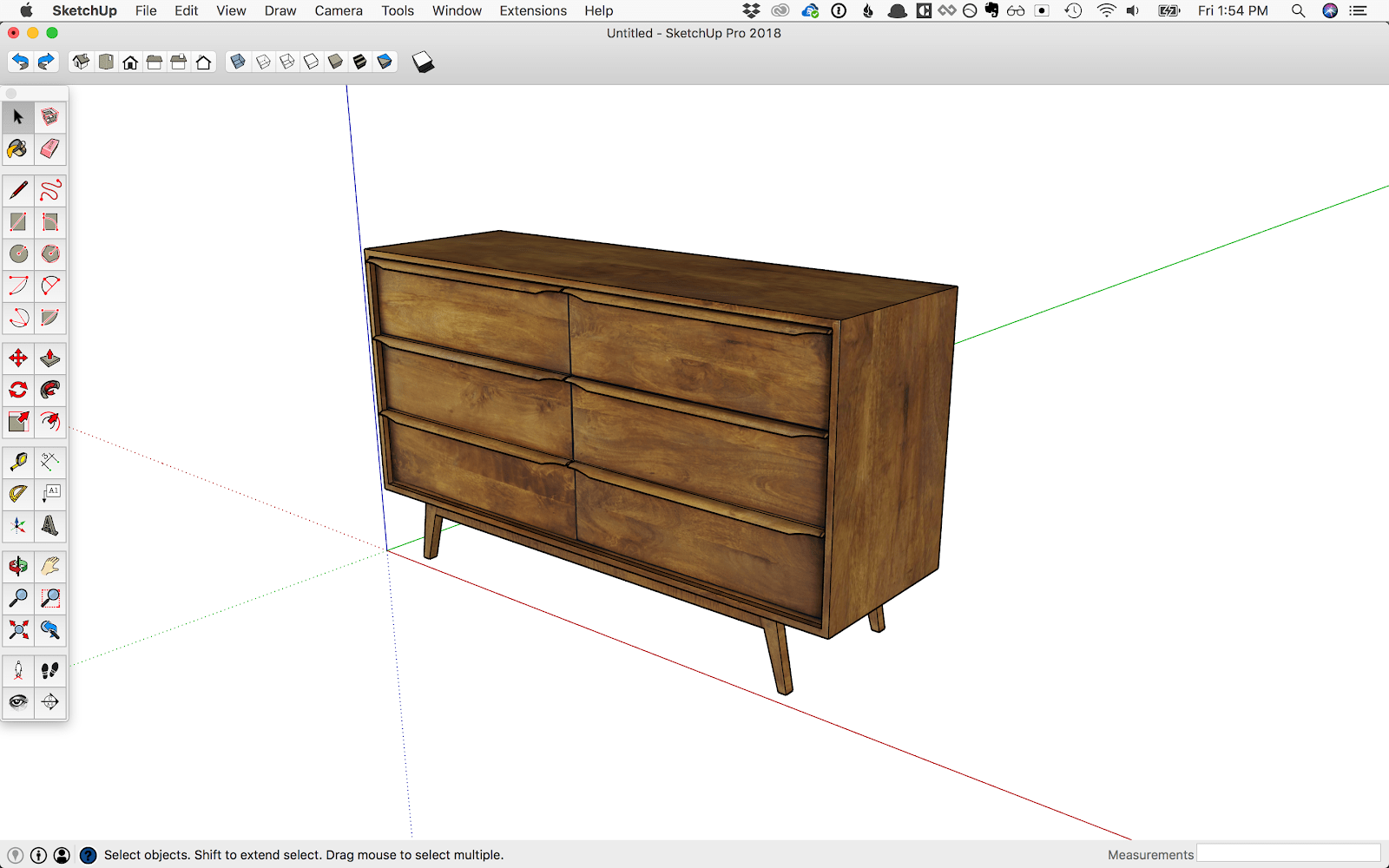Choose the Look Around eye tool

(18, 702)
